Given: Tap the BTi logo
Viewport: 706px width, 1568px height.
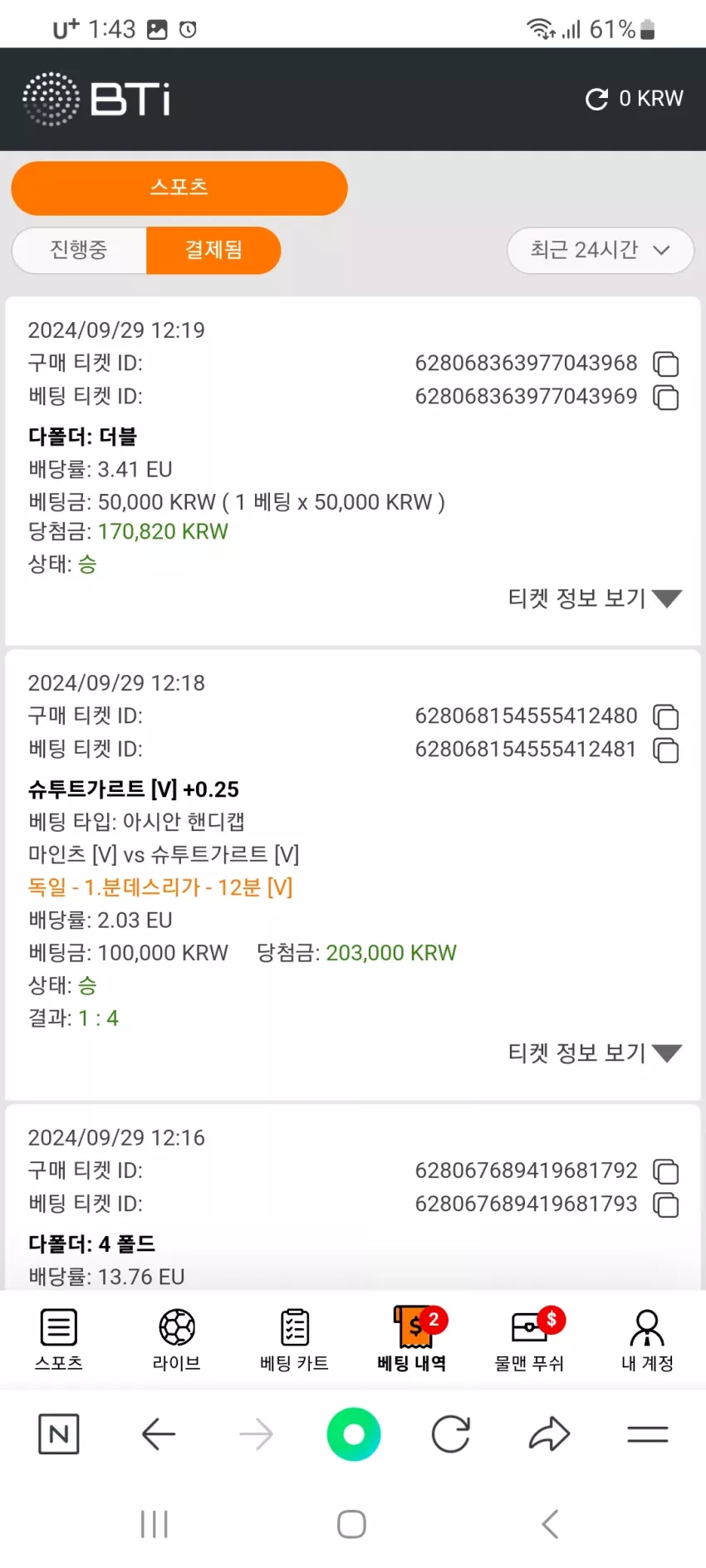Looking at the screenshot, I should tap(96, 99).
